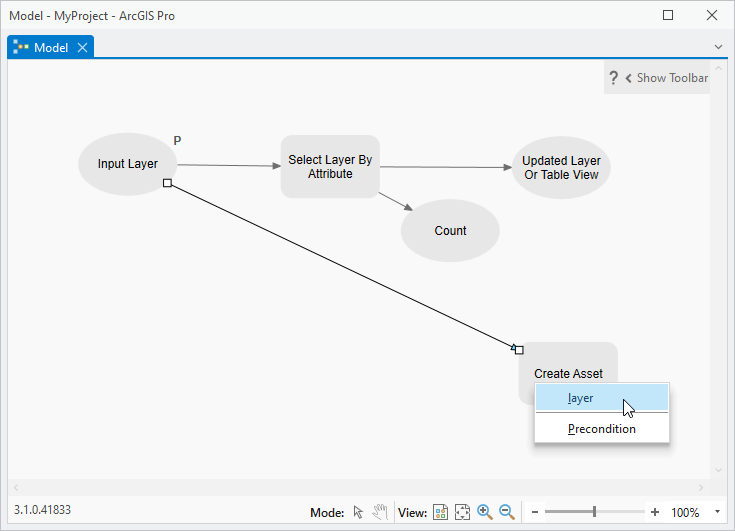This screenshot has width=735, height=531.
Task: Click the zoom out magnifier icon
Action: (507, 512)
